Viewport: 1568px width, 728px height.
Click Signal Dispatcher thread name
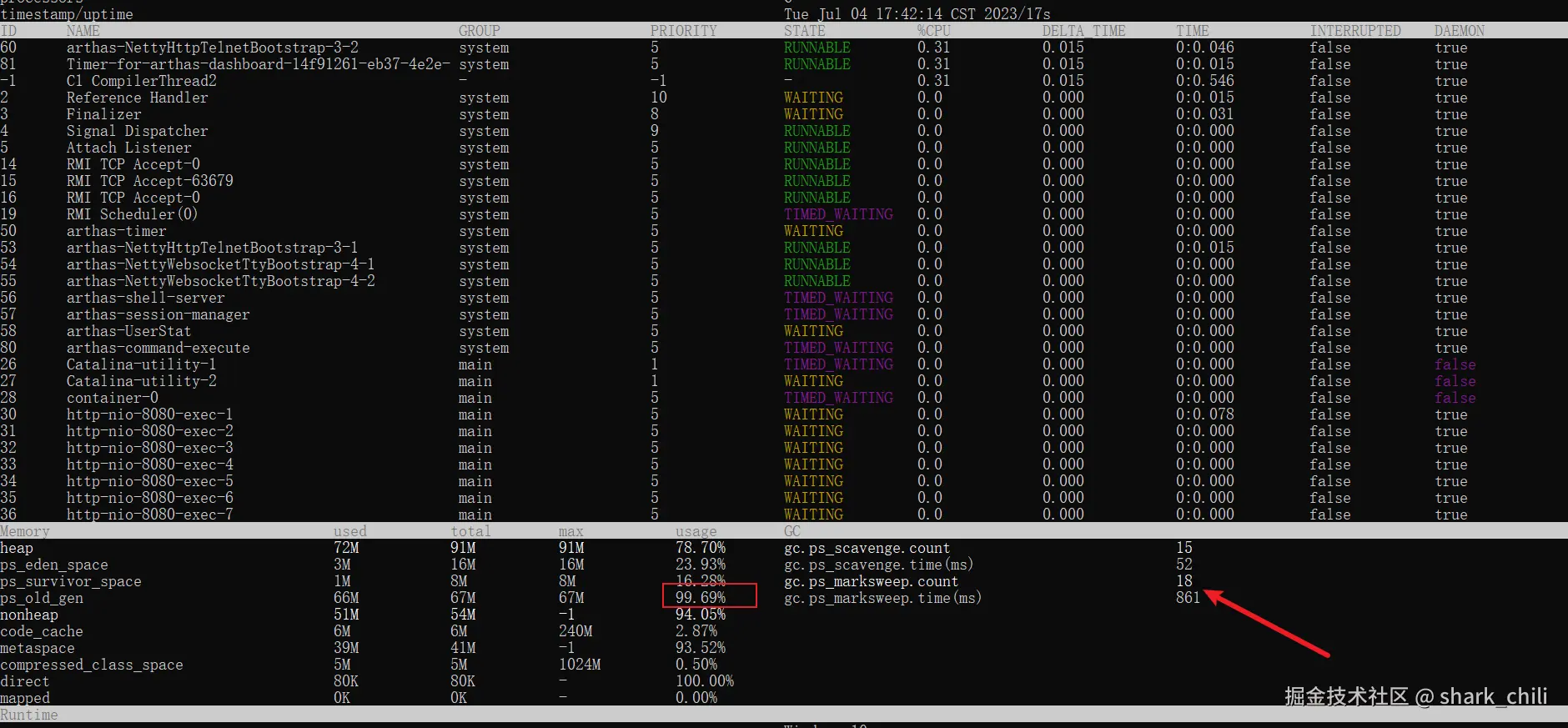tap(138, 131)
